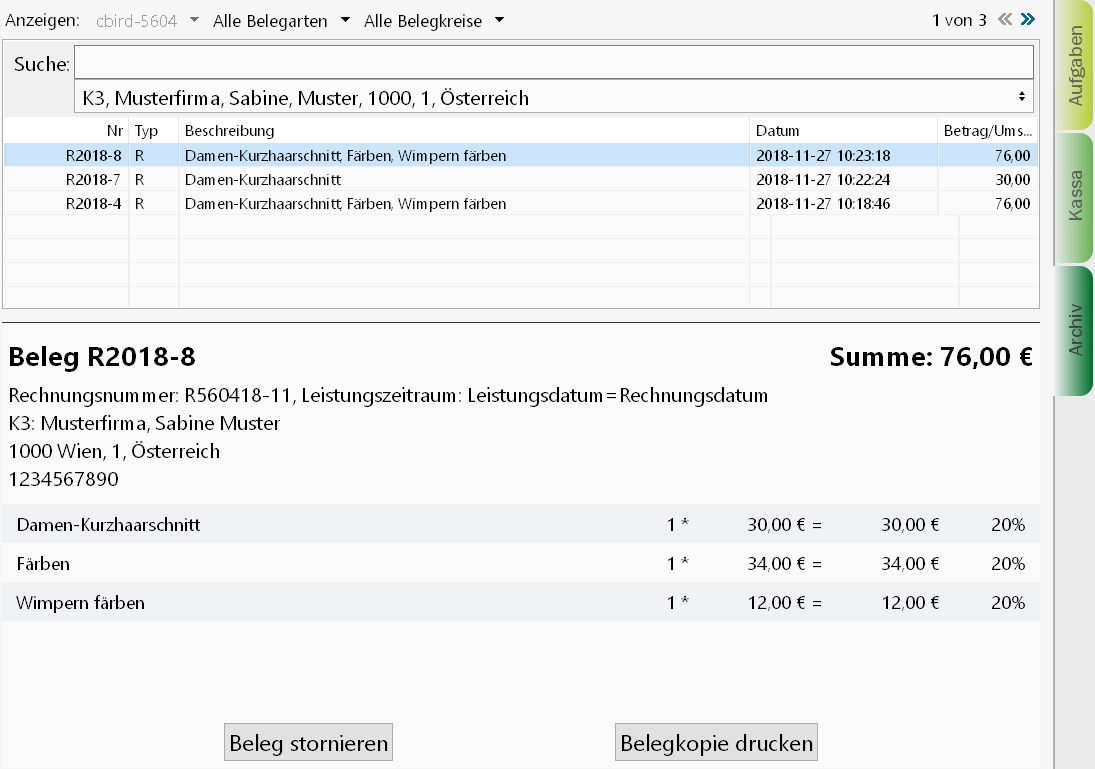Switch to the Kassa tab
Image resolution: width=1095 pixels, height=769 pixels.
[x=1075, y=196]
